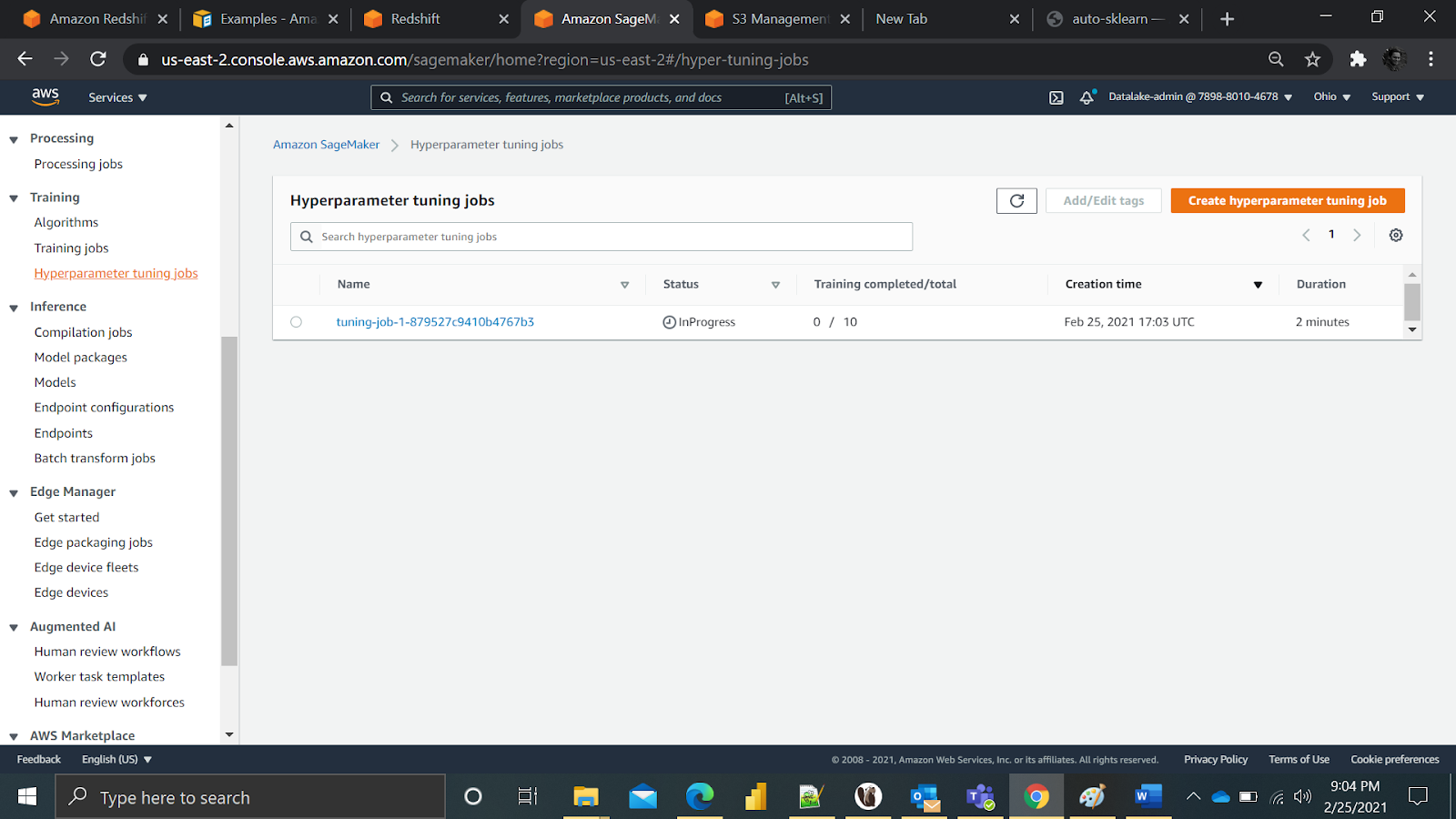1456x819 pixels.
Task: Open Algorithms in sidebar
Action: (66, 223)
